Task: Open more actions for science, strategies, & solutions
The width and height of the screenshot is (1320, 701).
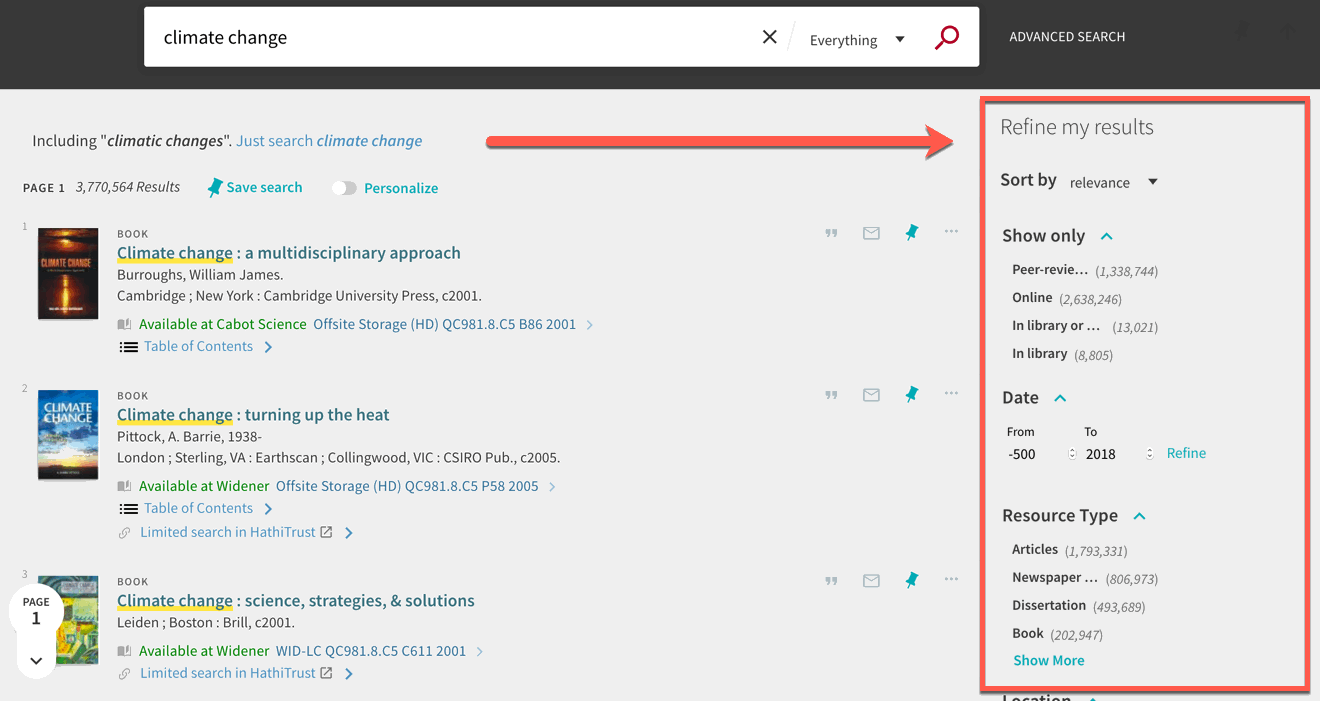Action: [951, 579]
